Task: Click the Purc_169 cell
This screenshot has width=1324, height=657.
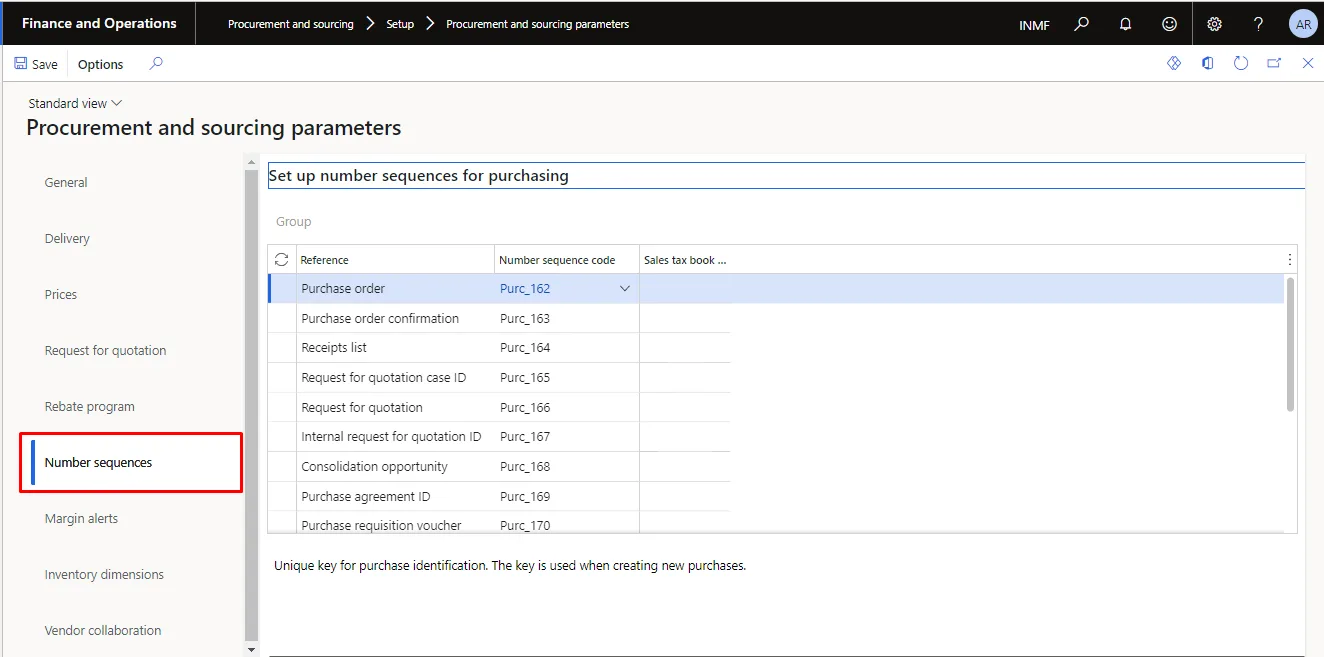Action: click(567, 496)
